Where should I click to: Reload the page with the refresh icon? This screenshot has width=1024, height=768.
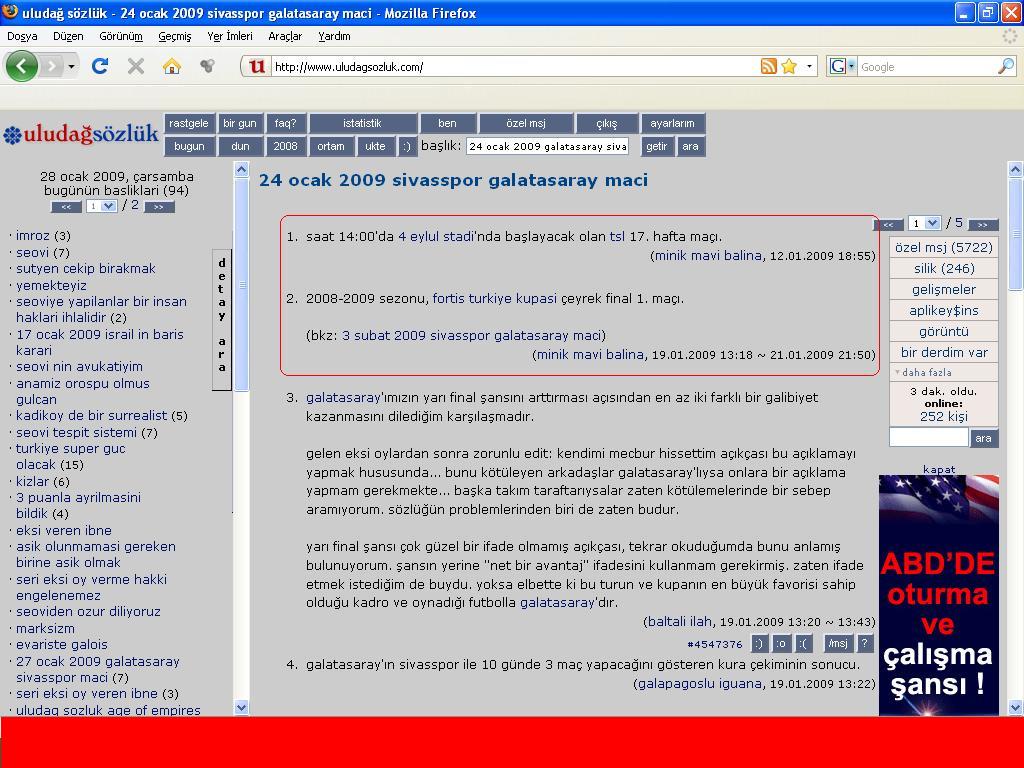tap(100, 66)
